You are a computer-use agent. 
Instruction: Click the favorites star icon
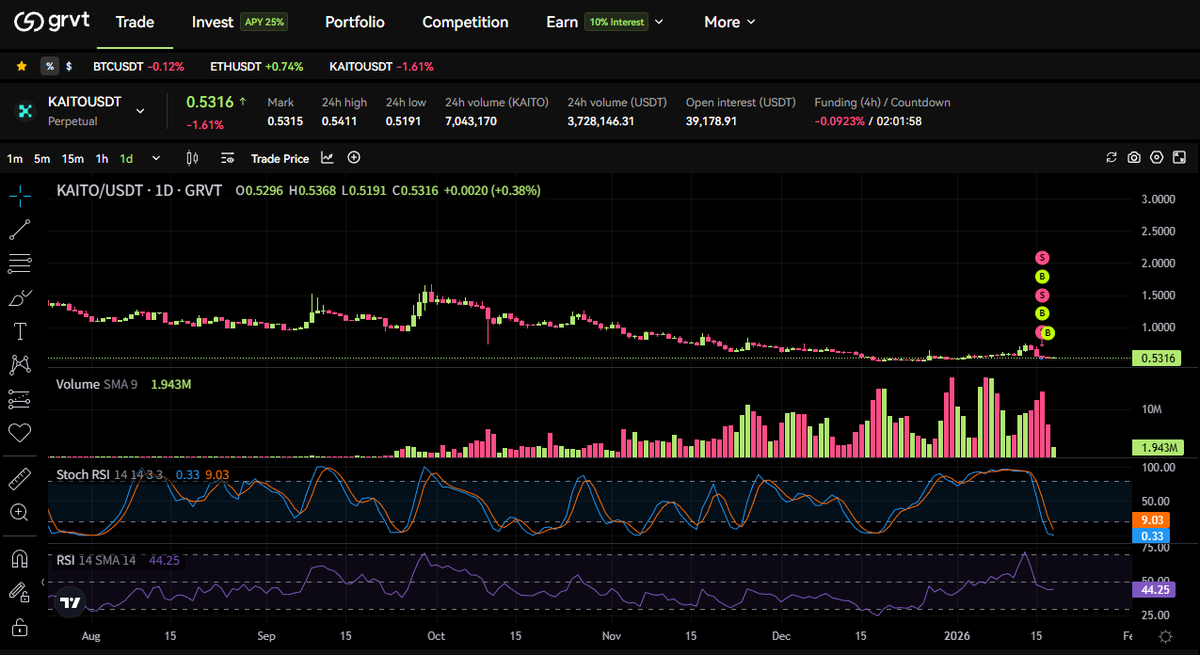(x=22, y=66)
